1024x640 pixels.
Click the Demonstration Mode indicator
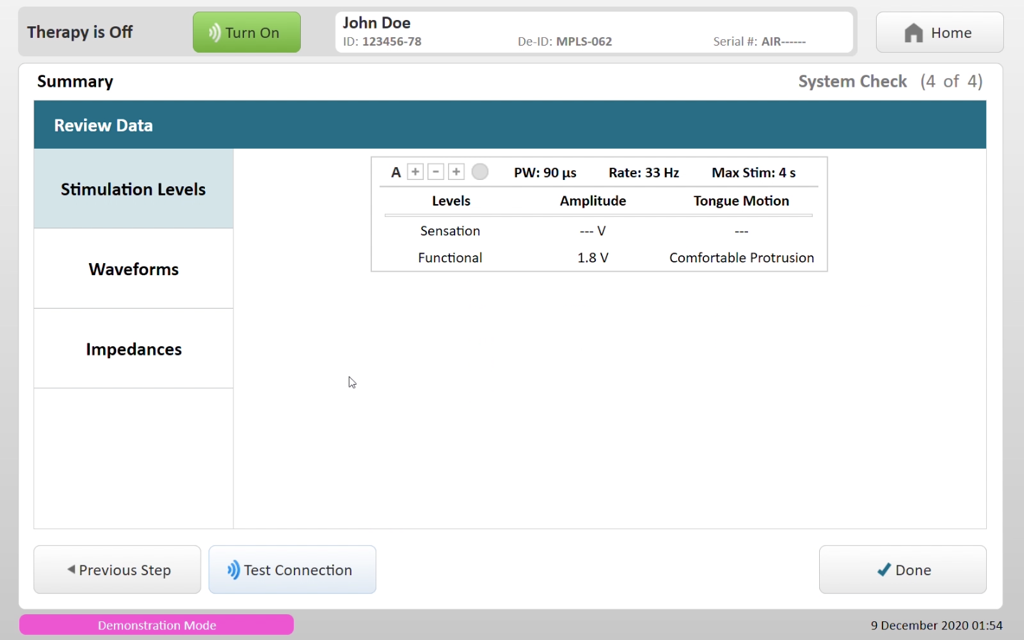(157, 625)
